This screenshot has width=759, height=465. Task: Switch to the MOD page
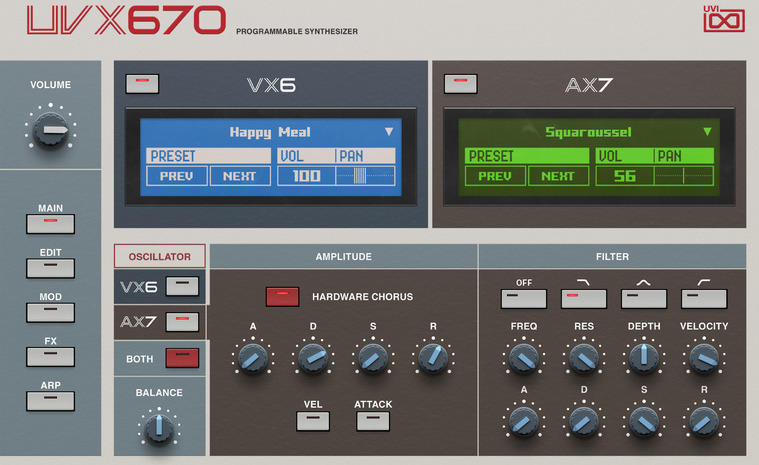(x=50, y=313)
